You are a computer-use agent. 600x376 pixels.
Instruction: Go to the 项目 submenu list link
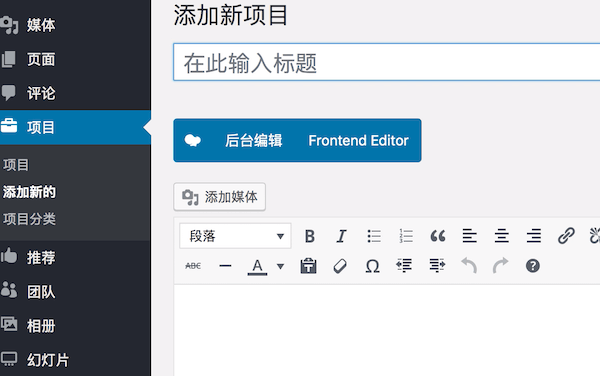click(16, 165)
